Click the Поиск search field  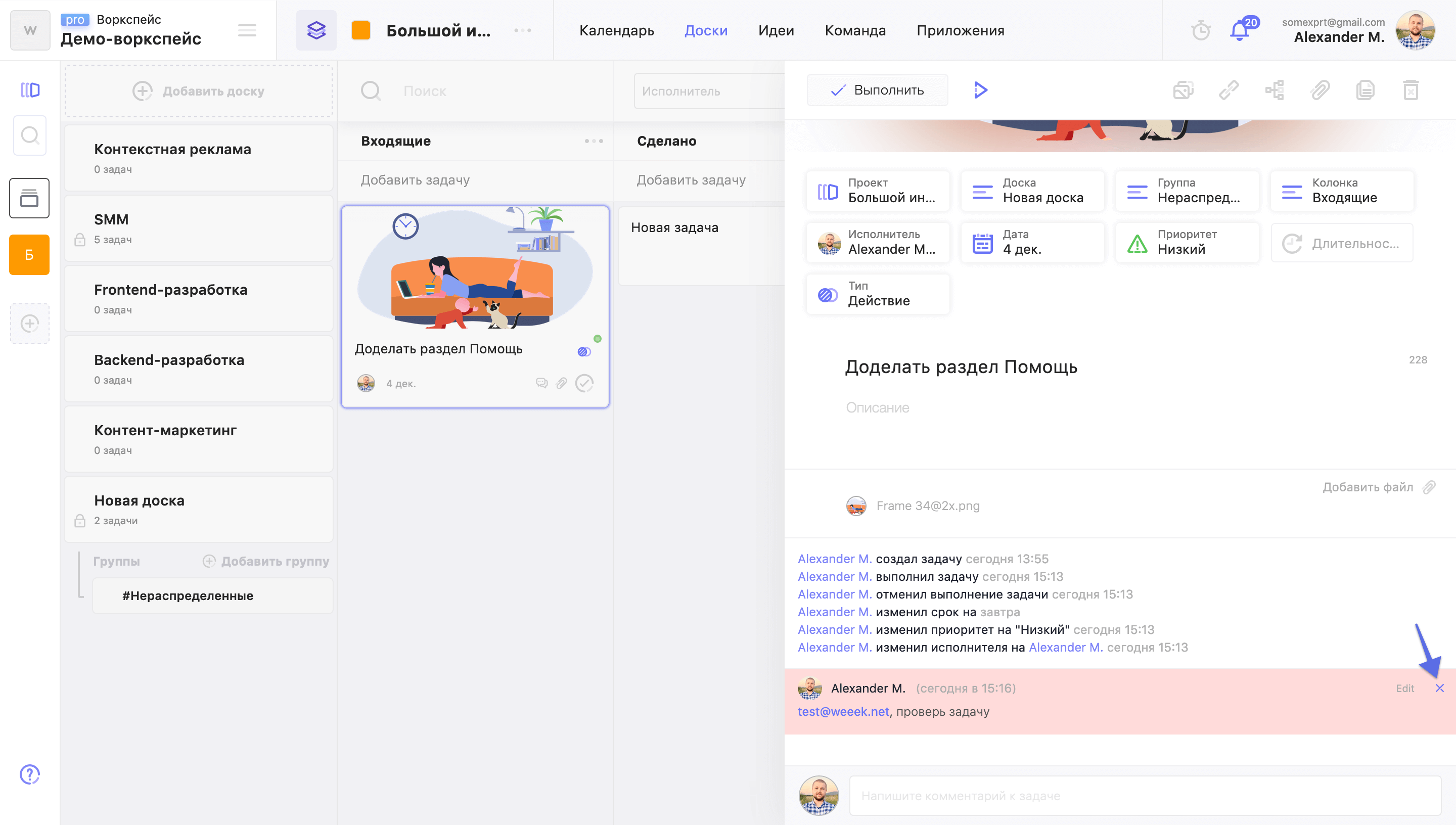pos(425,90)
